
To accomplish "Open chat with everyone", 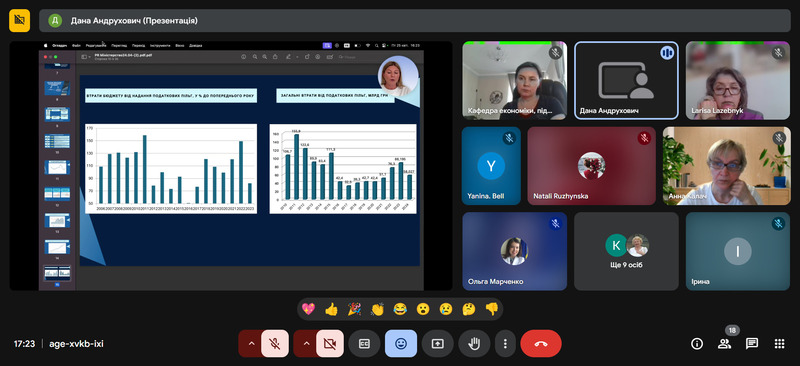I will coord(752,344).
